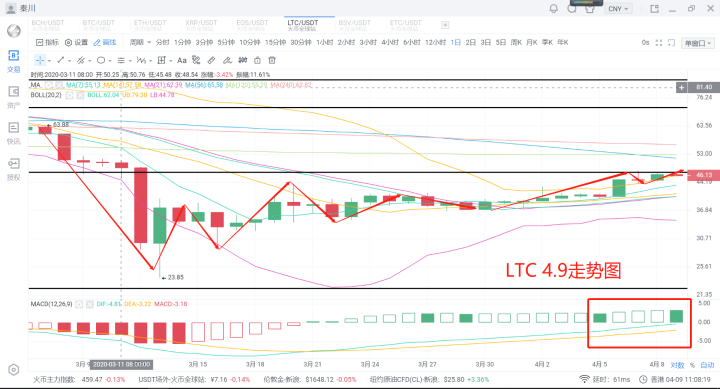The width and height of the screenshot is (720, 389).
Task: Expand horizontal lines tool options arrow
Action: pyautogui.click(x=130, y=61)
